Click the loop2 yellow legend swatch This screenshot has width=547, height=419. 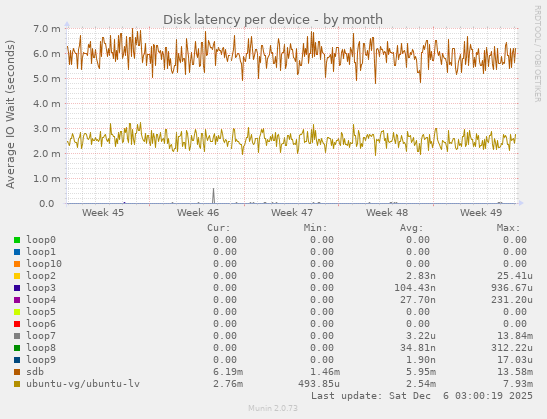[x=17, y=276]
